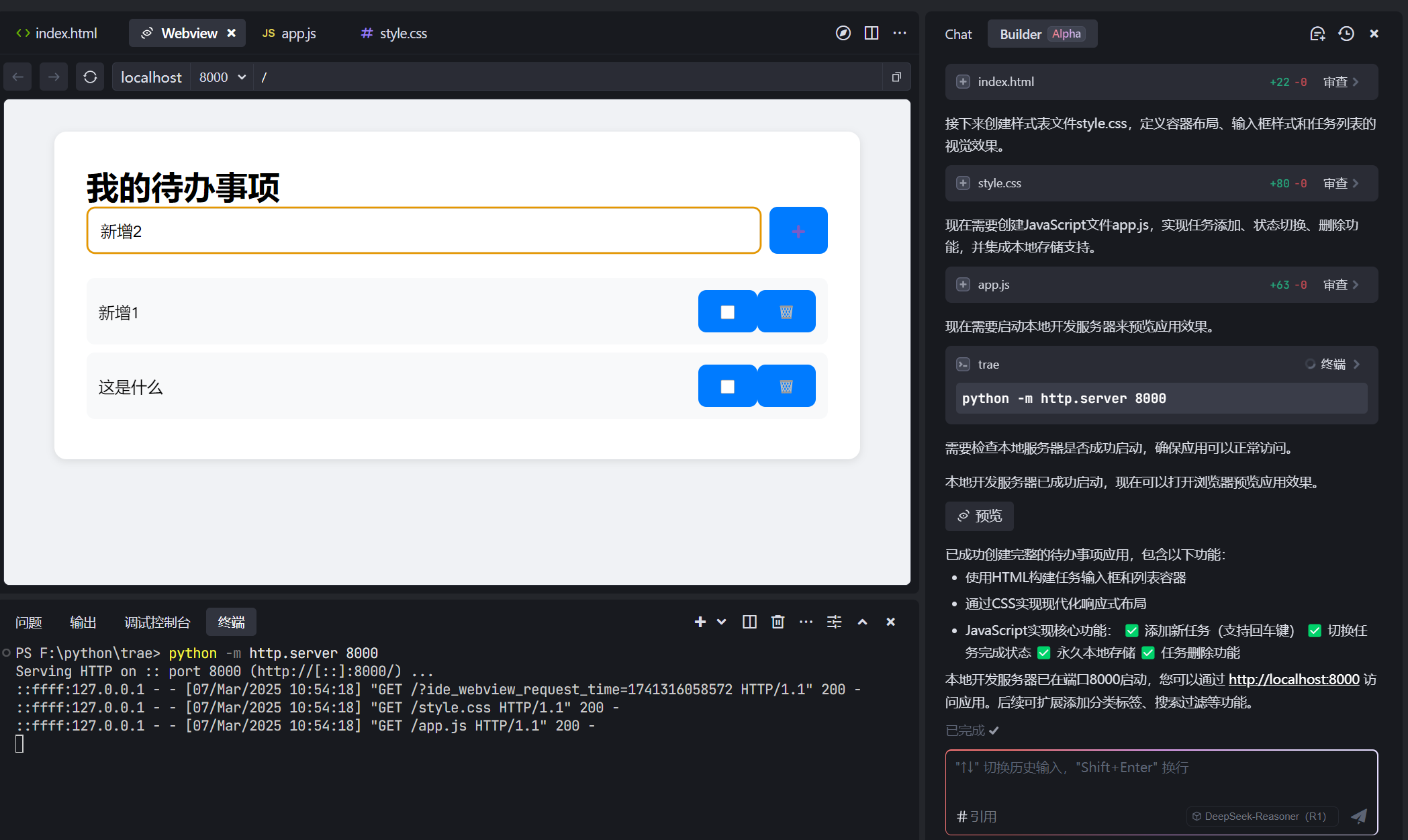Open webview in external browser icon
The image size is (1408, 840).
pyautogui.click(x=843, y=34)
